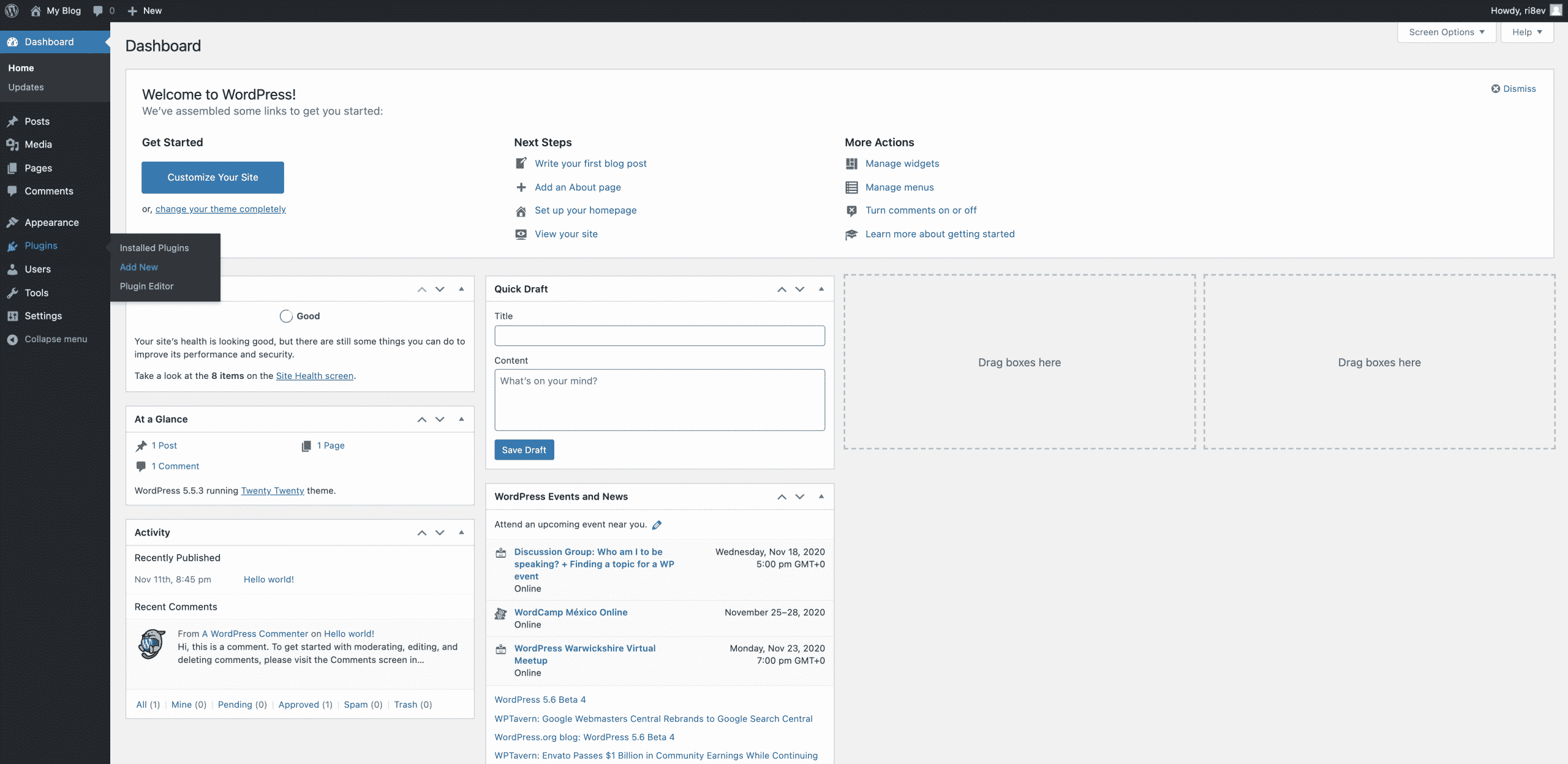Move the Activity panel up
1568x764 pixels.
tap(422, 533)
